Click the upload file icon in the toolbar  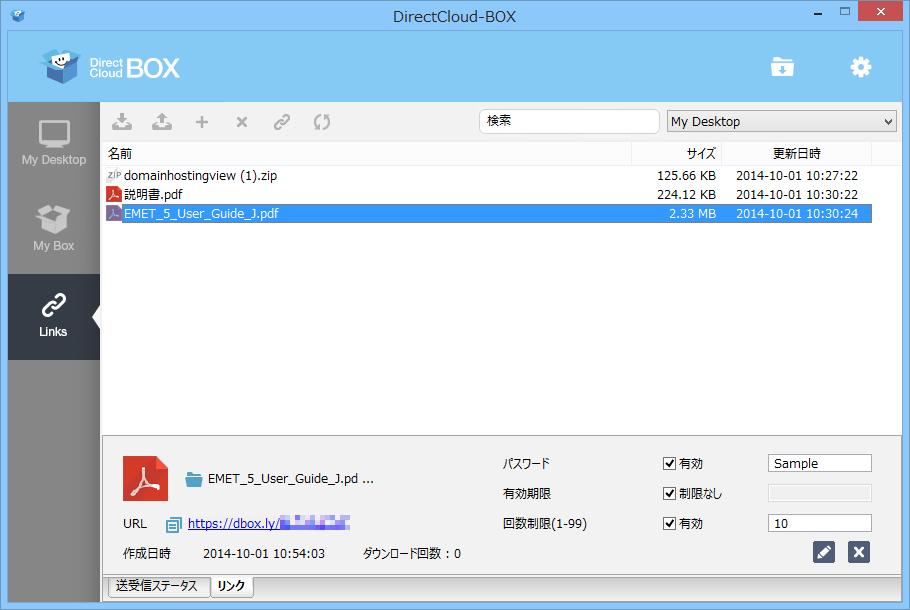[162, 121]
